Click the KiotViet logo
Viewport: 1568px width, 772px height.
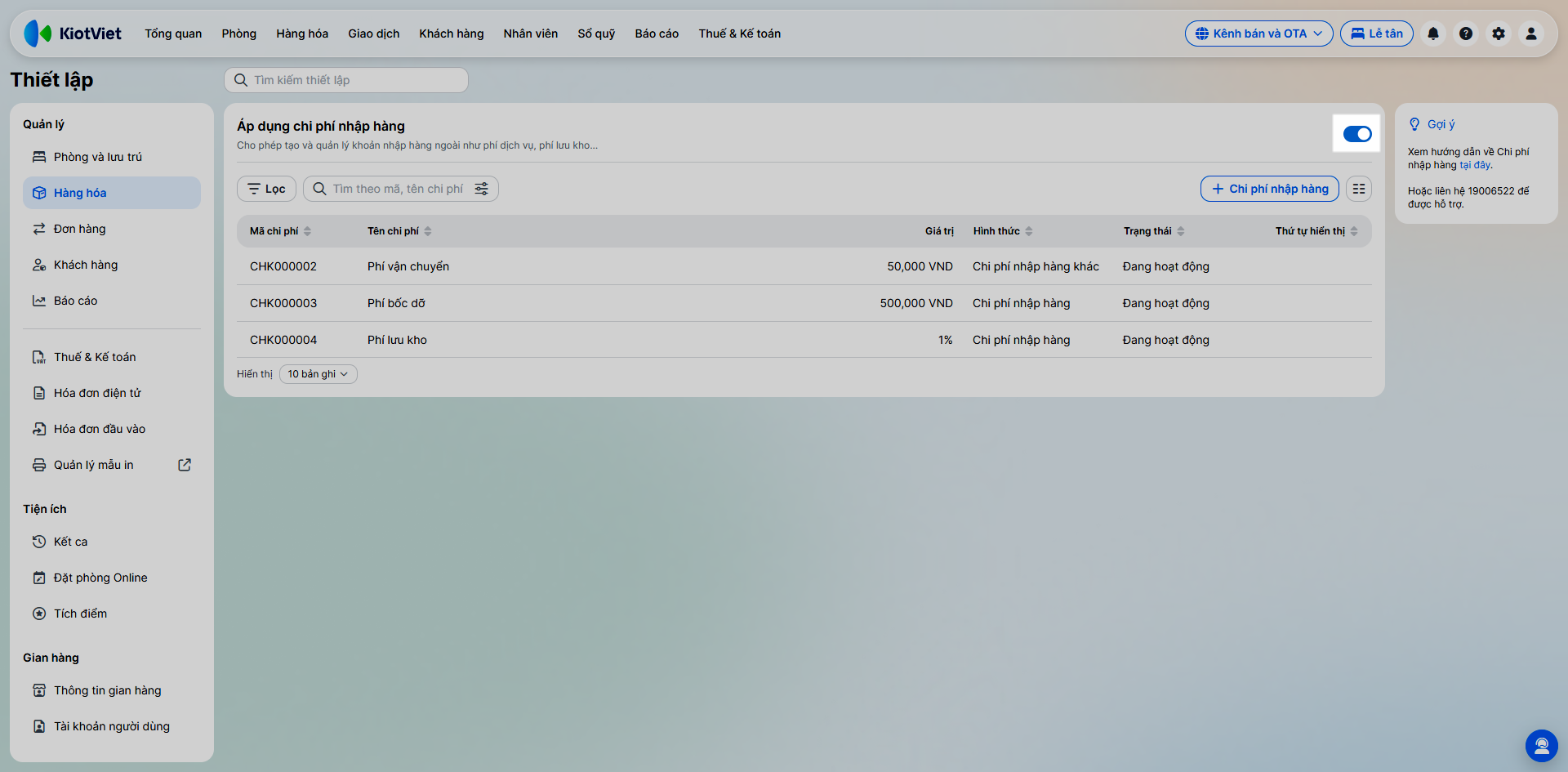pos(73,33)
